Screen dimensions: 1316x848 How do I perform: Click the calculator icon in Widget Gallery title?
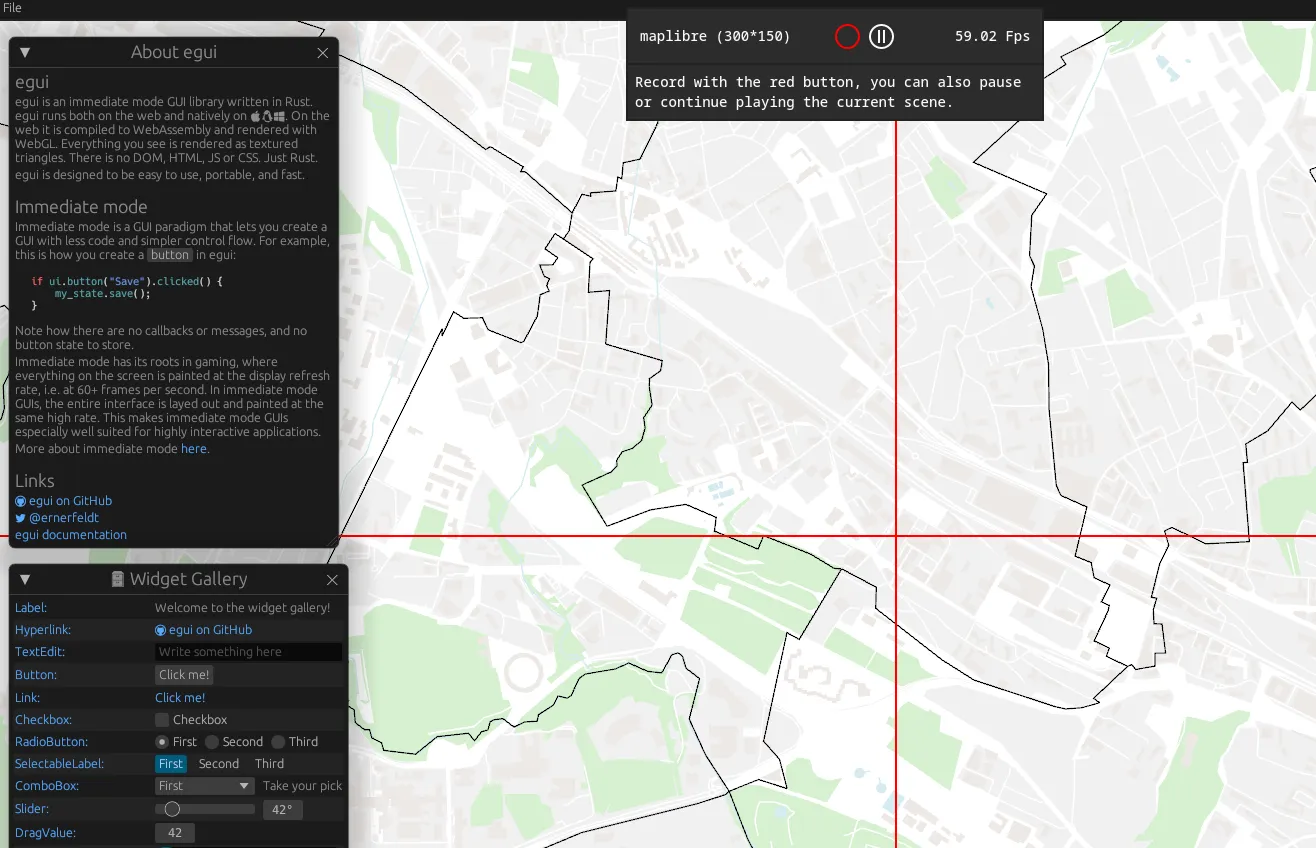(116, 579)
